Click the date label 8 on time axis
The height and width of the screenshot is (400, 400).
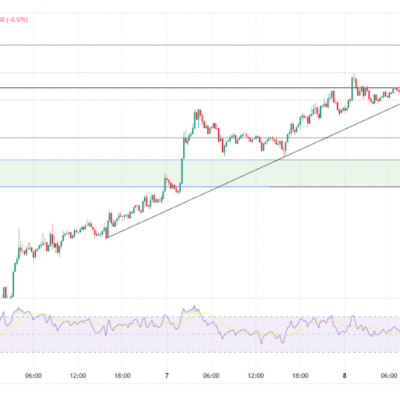pyautogui.click(x=345, y=376)
